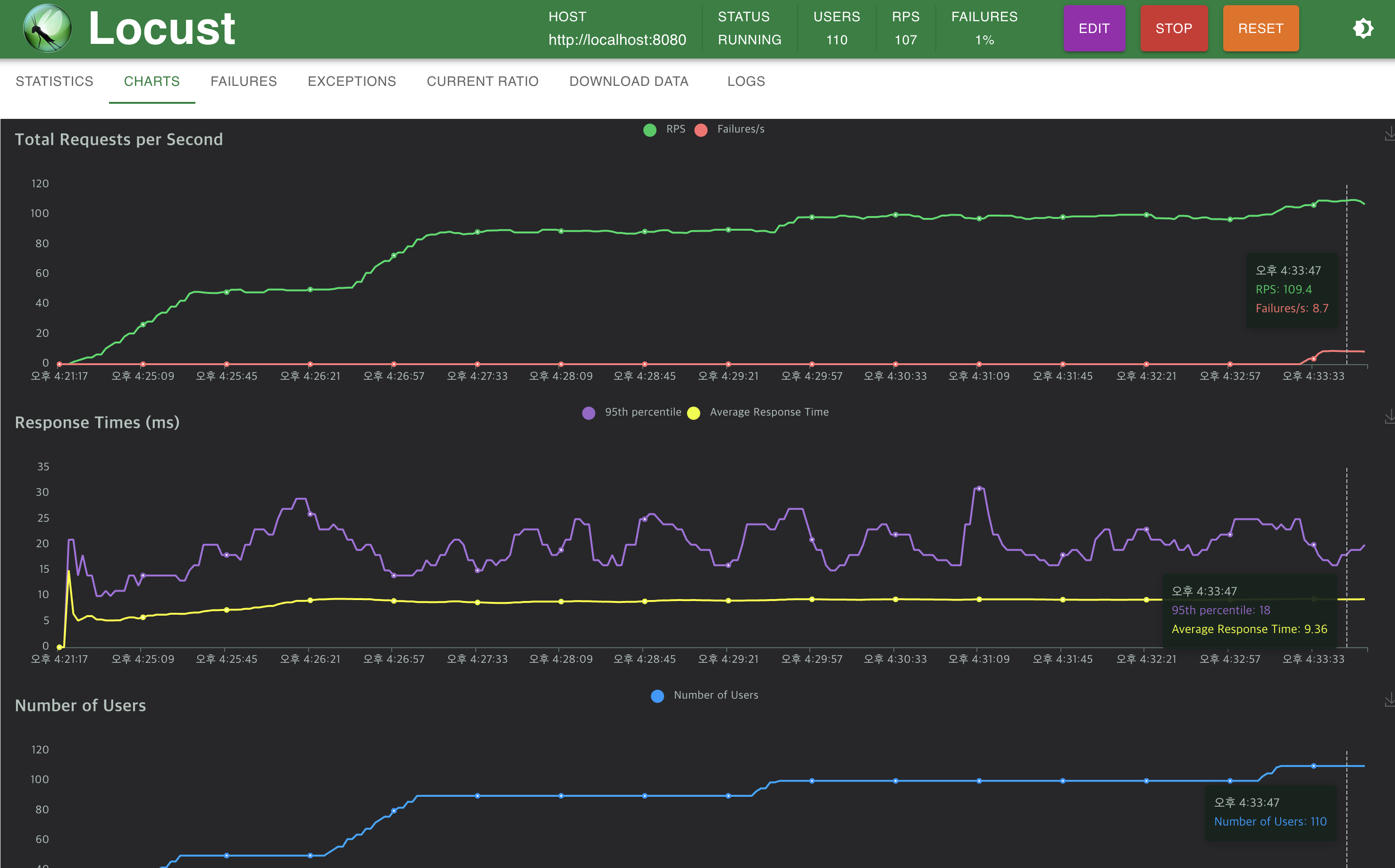The height and width of the screenshot is (868, 1395).
Task: Toggle the RPS series legend
Action: pyautogui.click(x=664, y=129)
